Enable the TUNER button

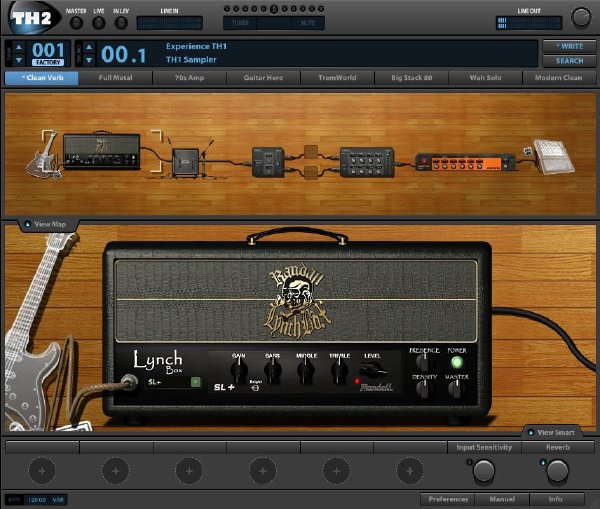click(240, 23)
